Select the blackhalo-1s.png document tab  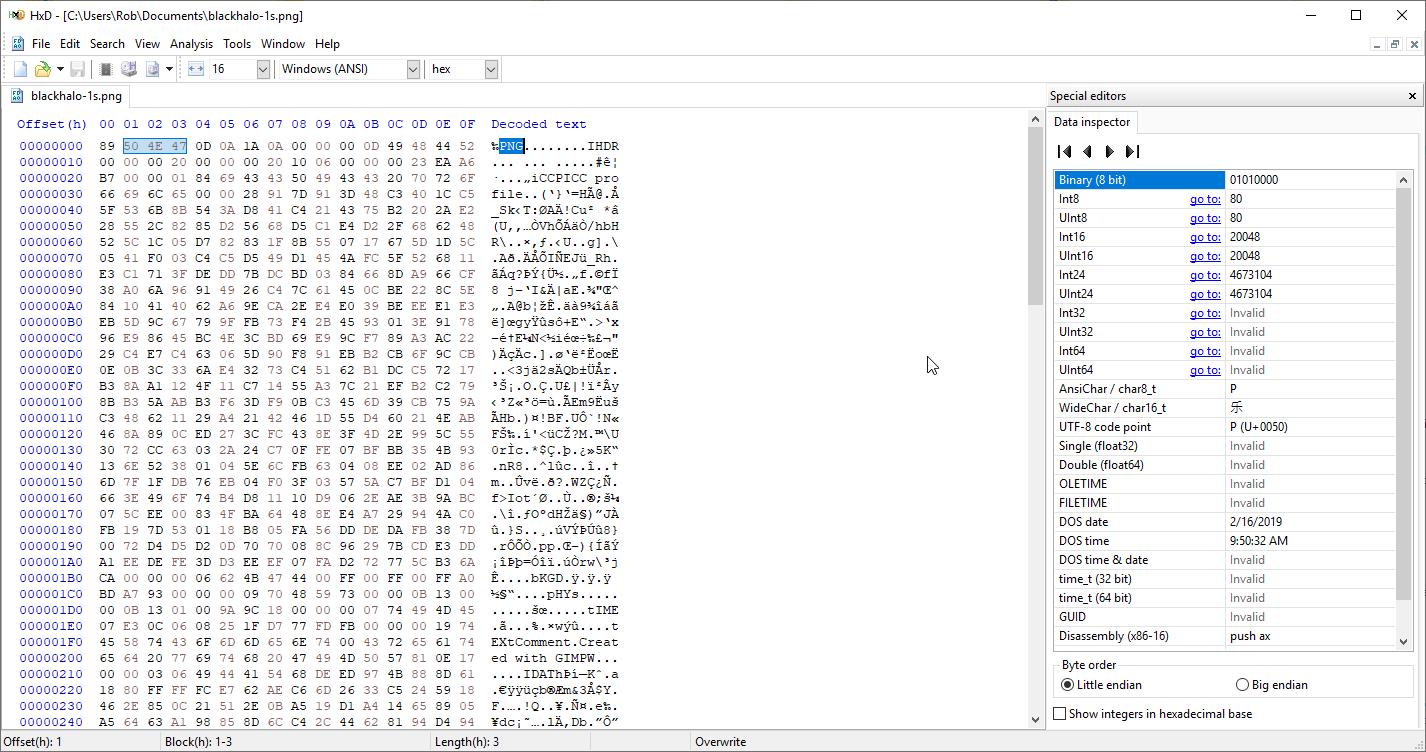point(67,96)
